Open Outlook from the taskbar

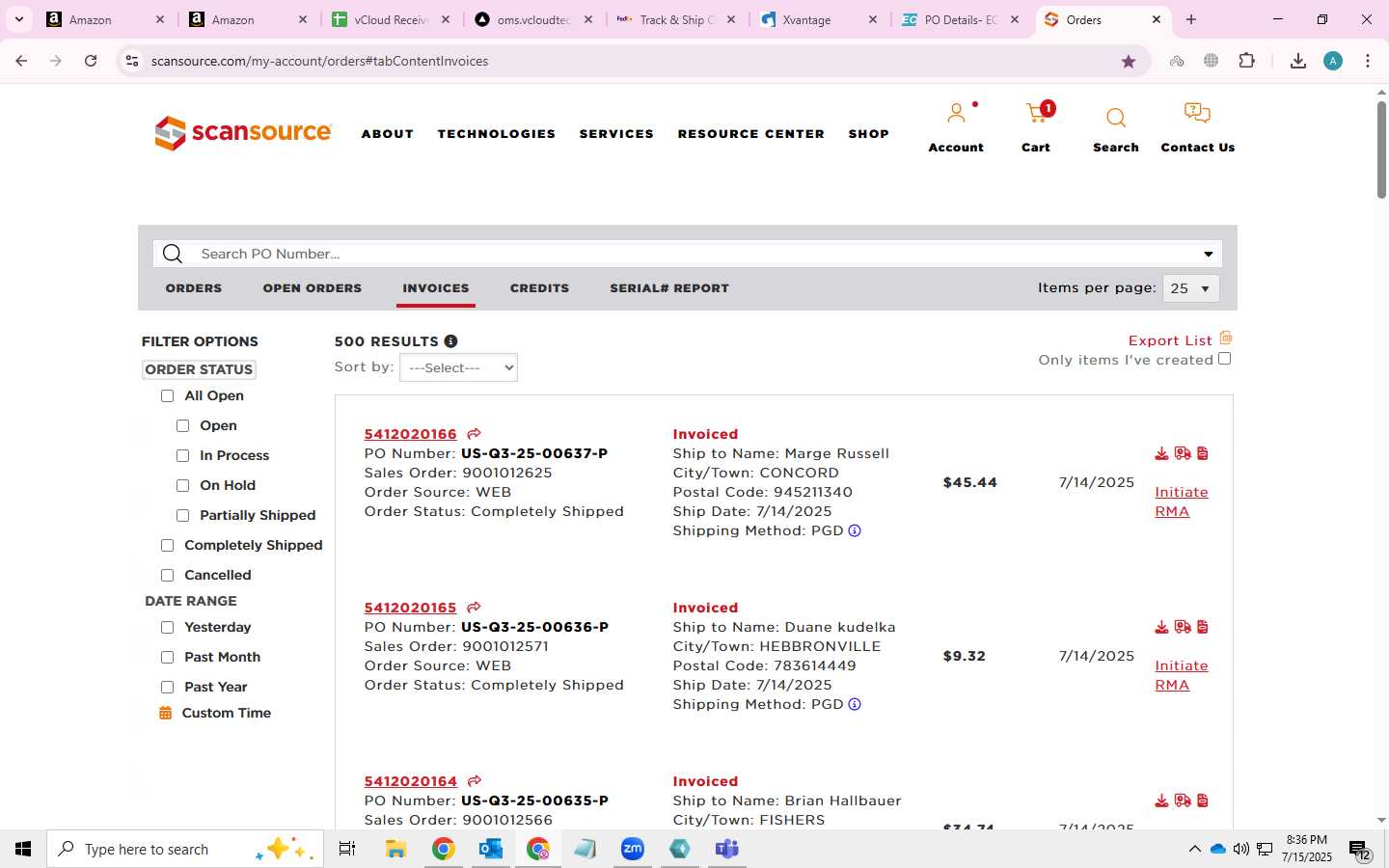491,849
